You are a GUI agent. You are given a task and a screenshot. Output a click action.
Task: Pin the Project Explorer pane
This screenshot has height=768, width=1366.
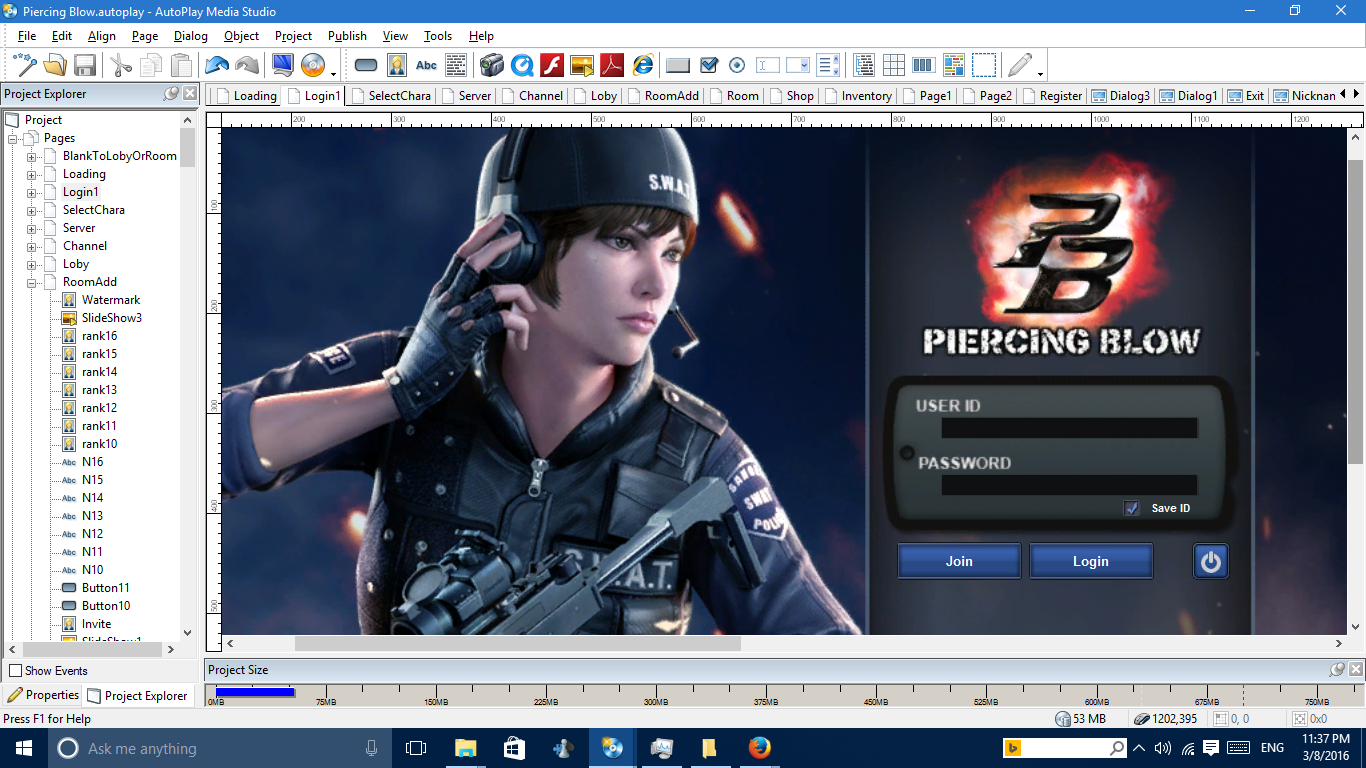[171, 93]
